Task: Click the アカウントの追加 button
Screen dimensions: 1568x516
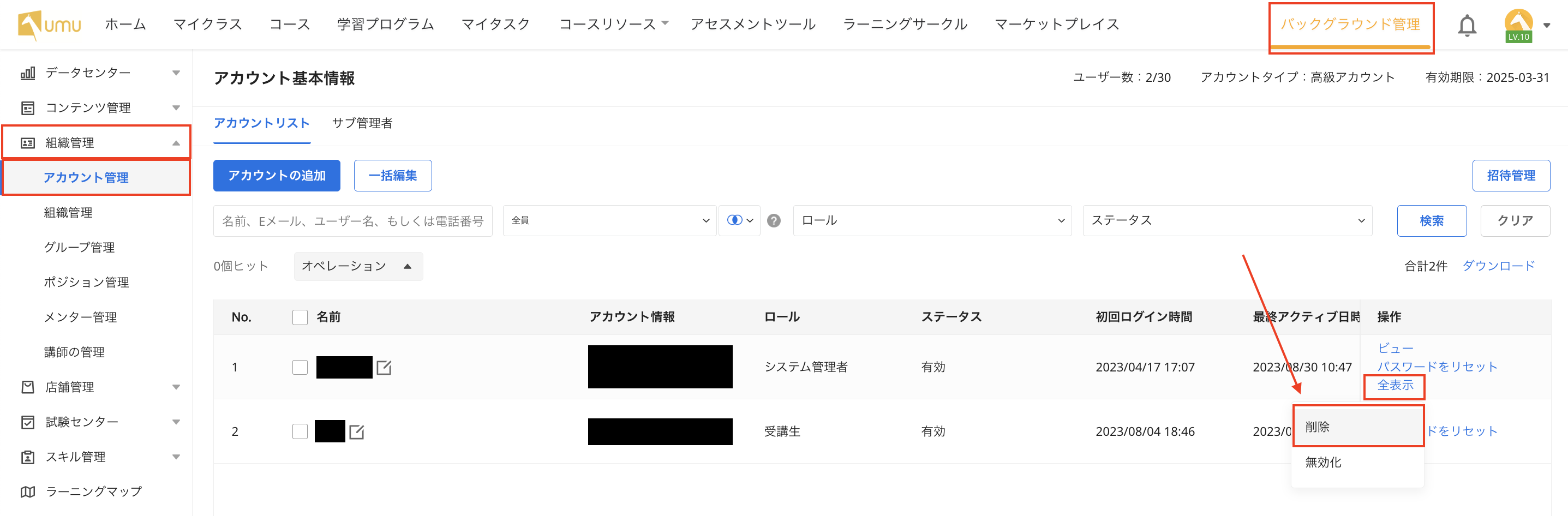Action: [277, 176]
